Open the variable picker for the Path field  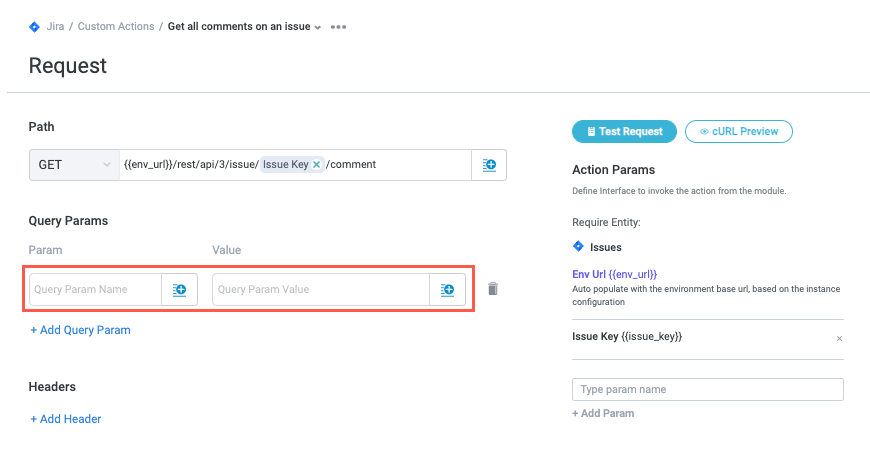(489, 165)
